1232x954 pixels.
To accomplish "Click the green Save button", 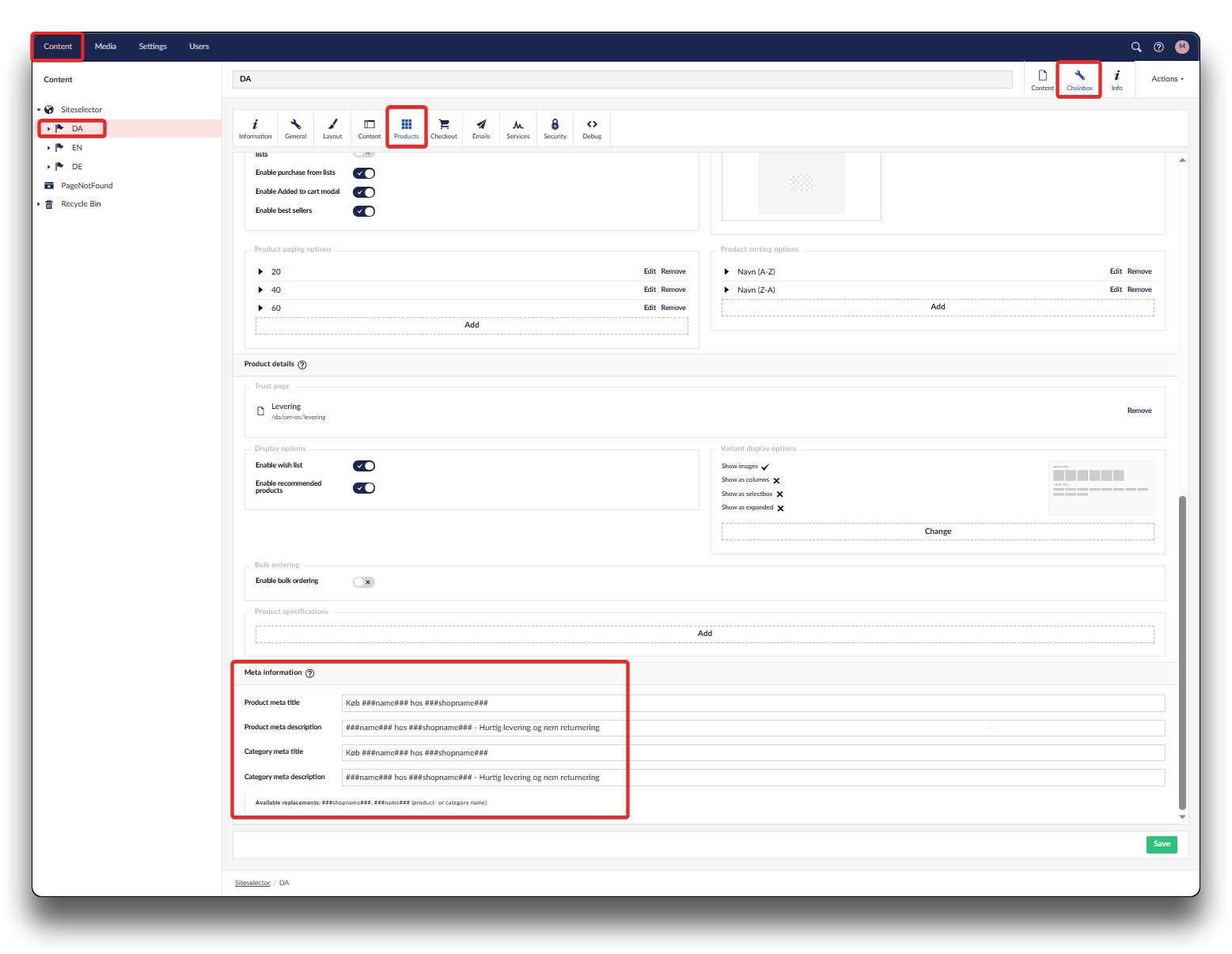I will pyautogui.click(x=1162, y=844).
